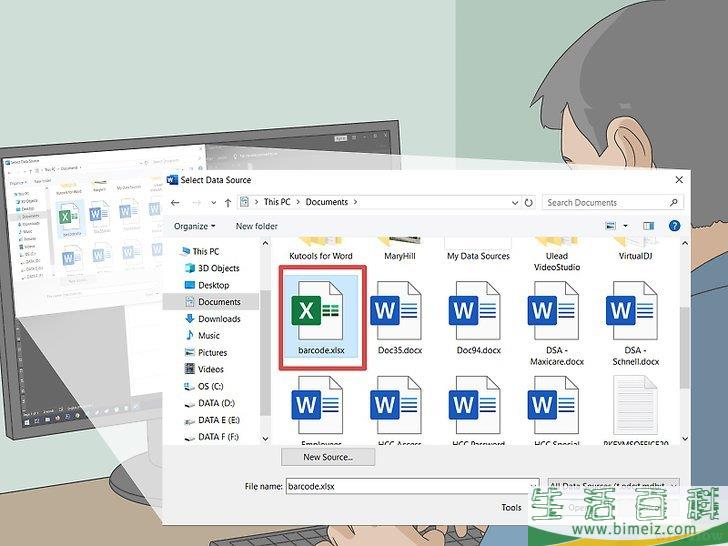
Task: Select the DSA - Schnell.docx file
Action: tap(635, 324)
